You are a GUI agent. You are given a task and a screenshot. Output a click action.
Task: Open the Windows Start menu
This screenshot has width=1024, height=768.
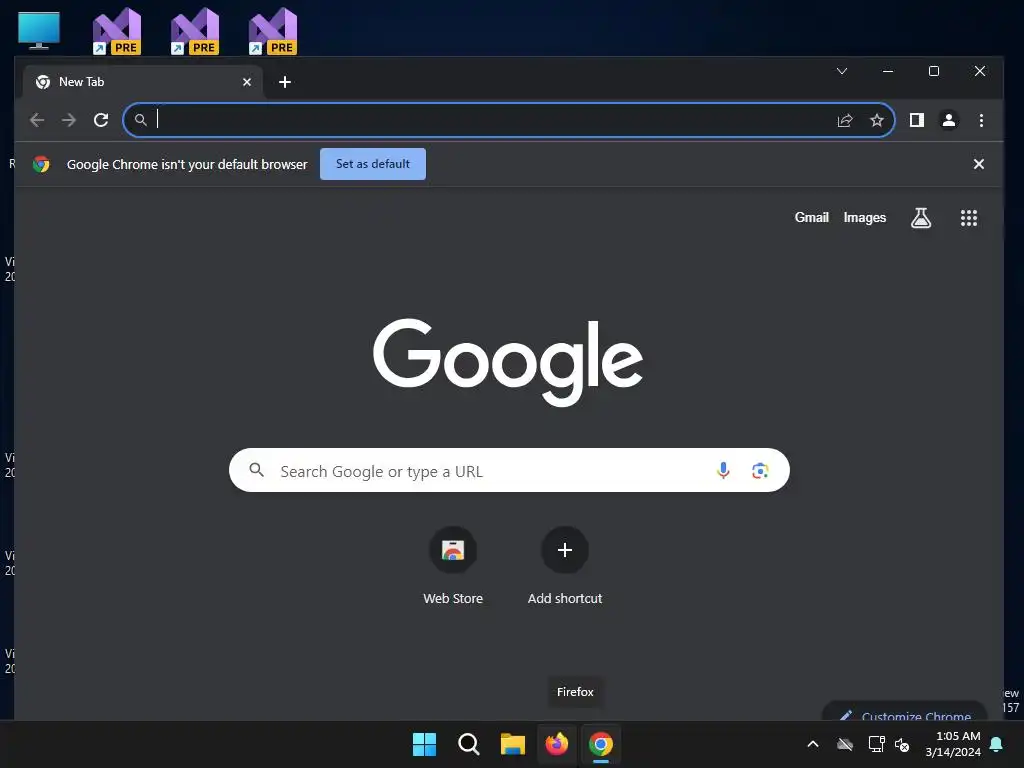coord(424,744)
